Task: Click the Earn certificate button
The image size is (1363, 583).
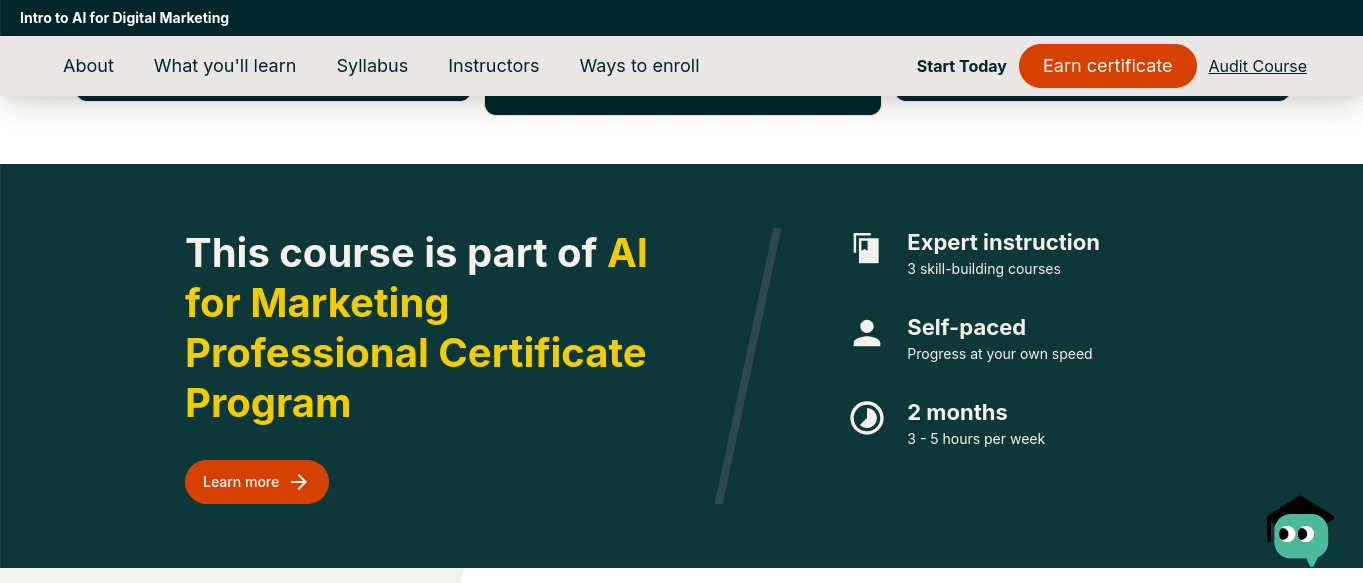Action: (x=1107, y=66)
